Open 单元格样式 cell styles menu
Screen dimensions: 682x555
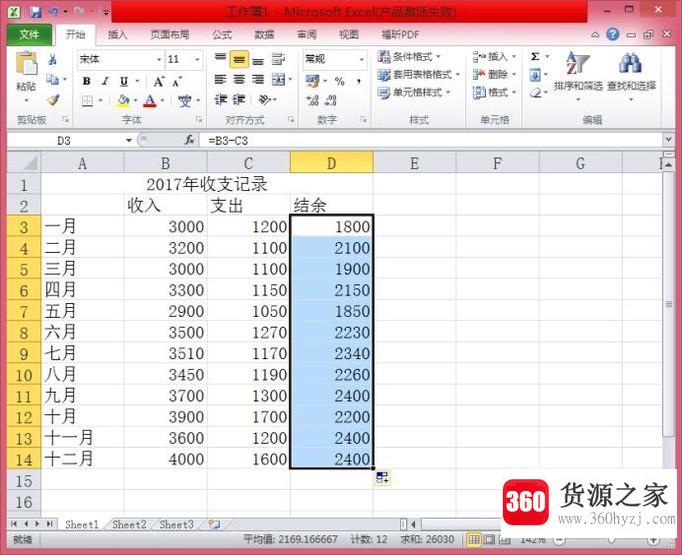(x=414, y=92)
